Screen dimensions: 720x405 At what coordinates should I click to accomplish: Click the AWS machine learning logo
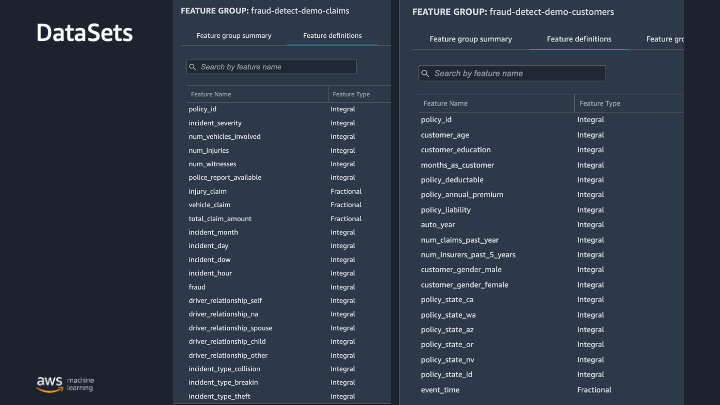click(x=65, y=384)
